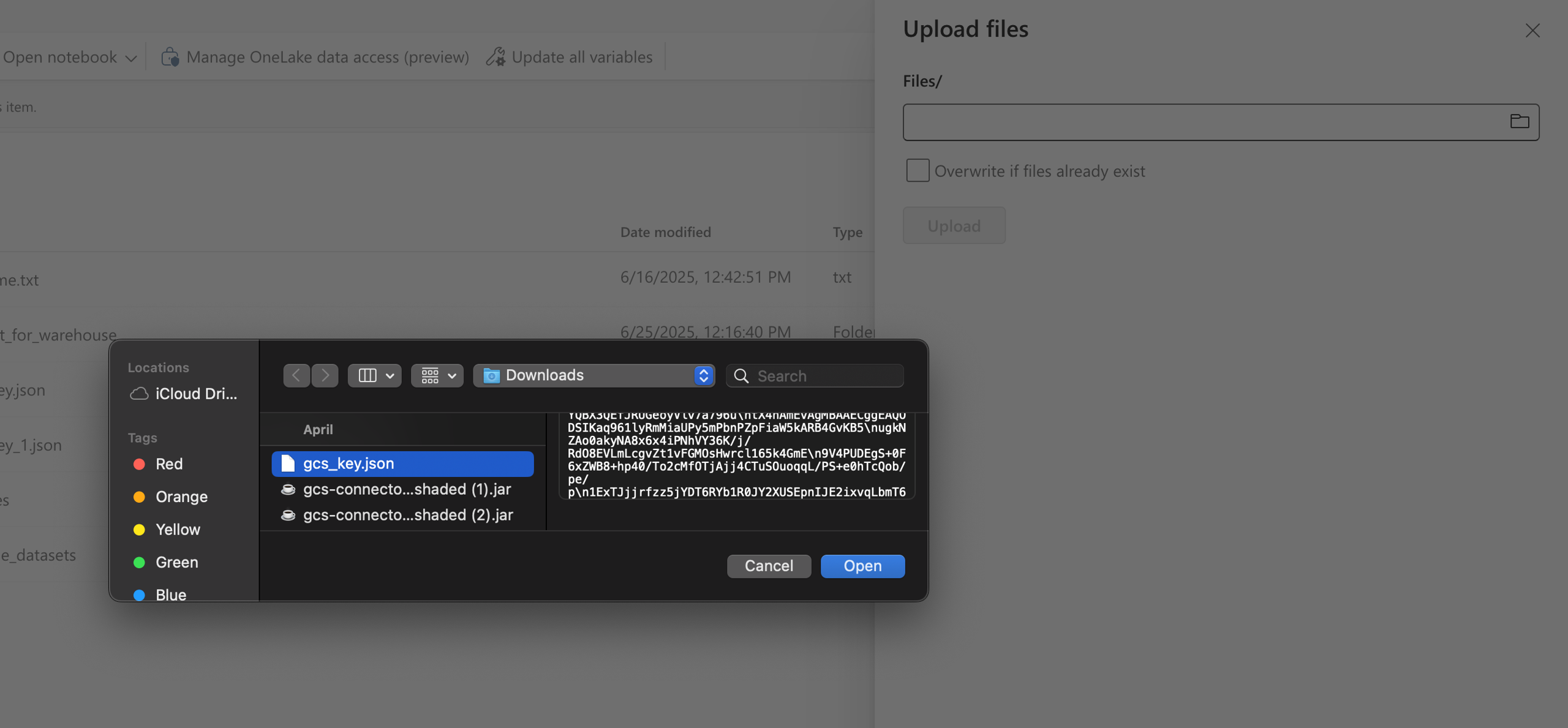Click the back navigation arrow in file dialog

[x=296, y=375]
